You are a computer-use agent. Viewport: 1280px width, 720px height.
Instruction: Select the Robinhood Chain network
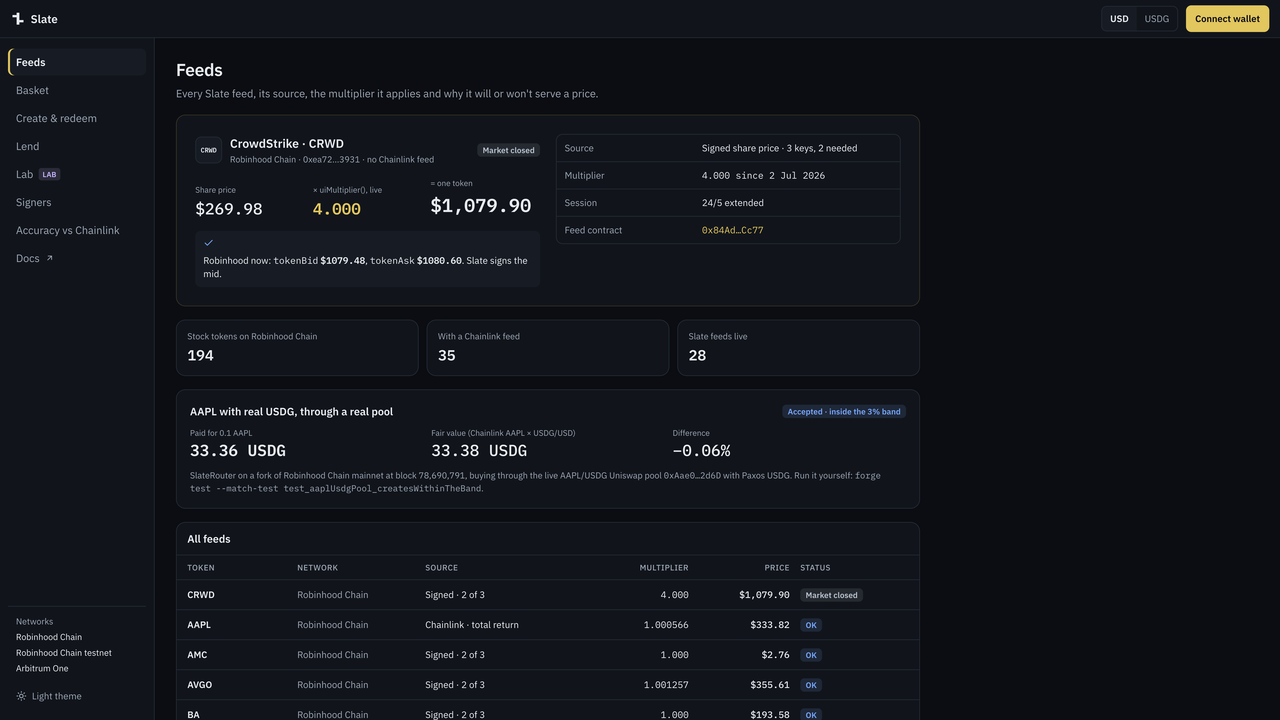click(x=49, y=637)
